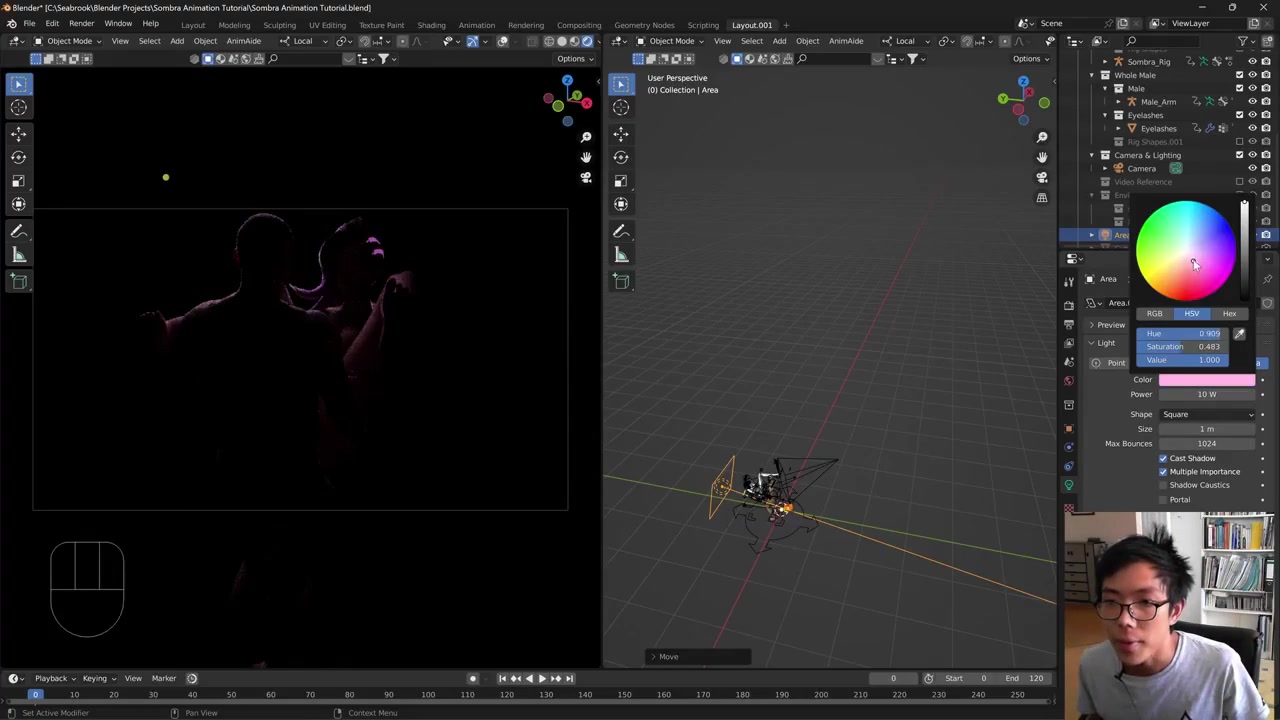The width and height of the screenshot is (1280, 720).
Task: Open the light Shape dropdown set to Square
Action: coord(1207,414)
